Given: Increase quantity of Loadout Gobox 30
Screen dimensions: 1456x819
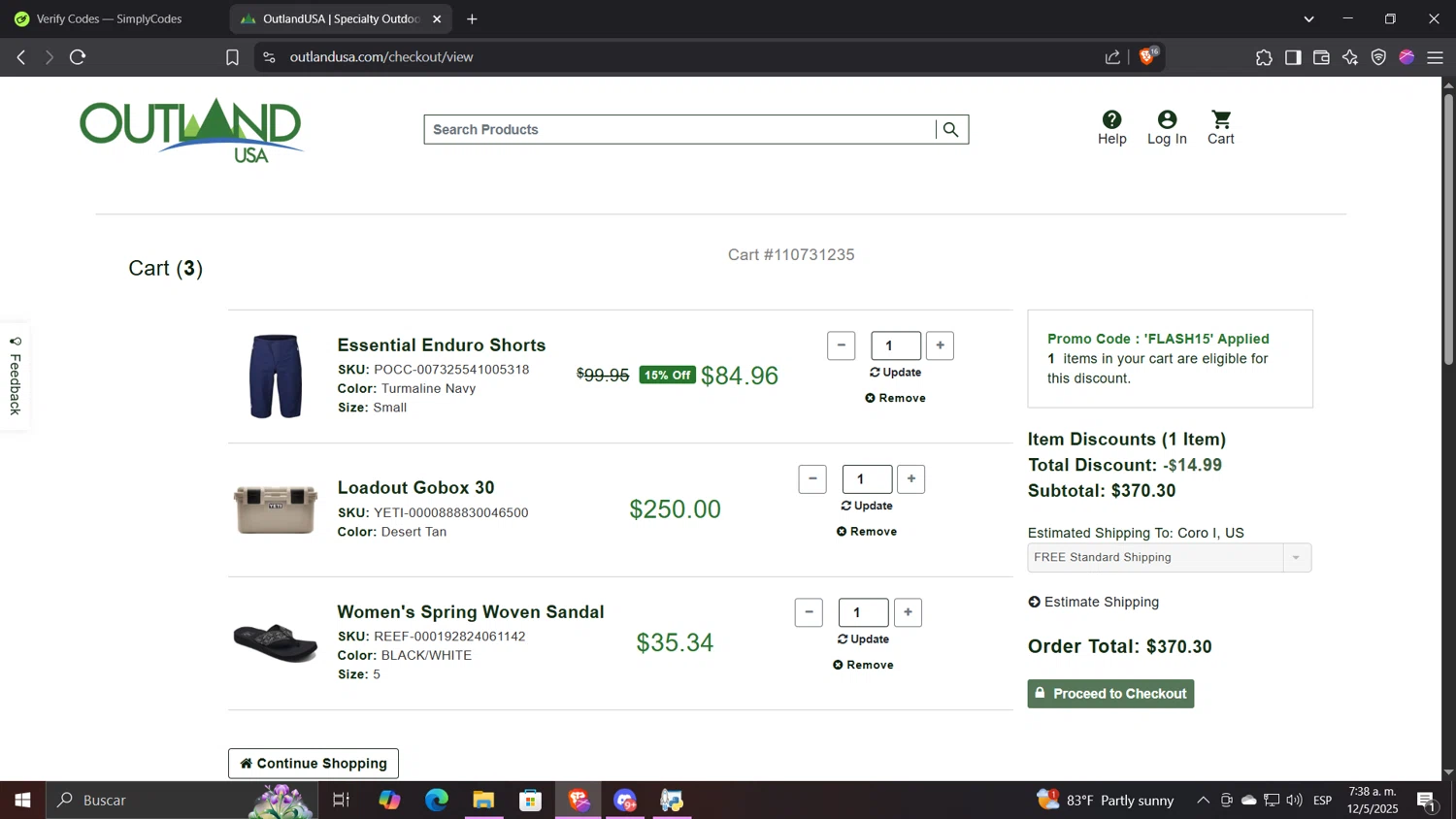Looking at the screenshot, I should [910, 478].
